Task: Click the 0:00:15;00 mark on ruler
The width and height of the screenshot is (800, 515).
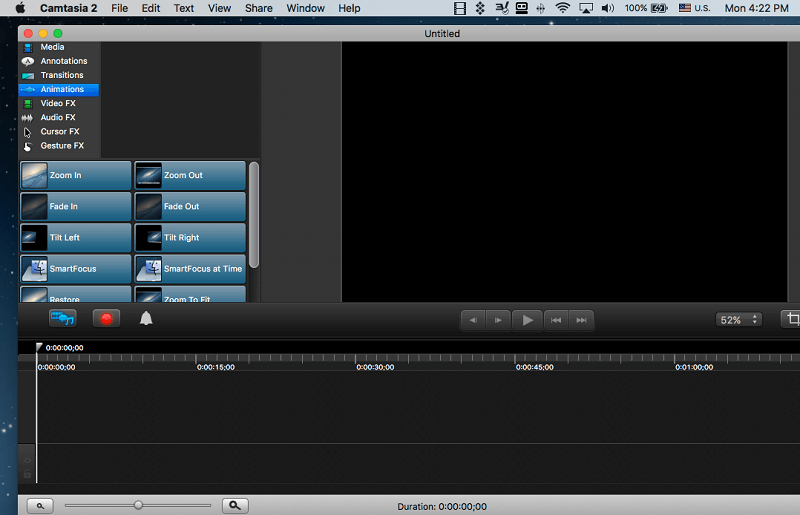Action: tap(216, 367)
